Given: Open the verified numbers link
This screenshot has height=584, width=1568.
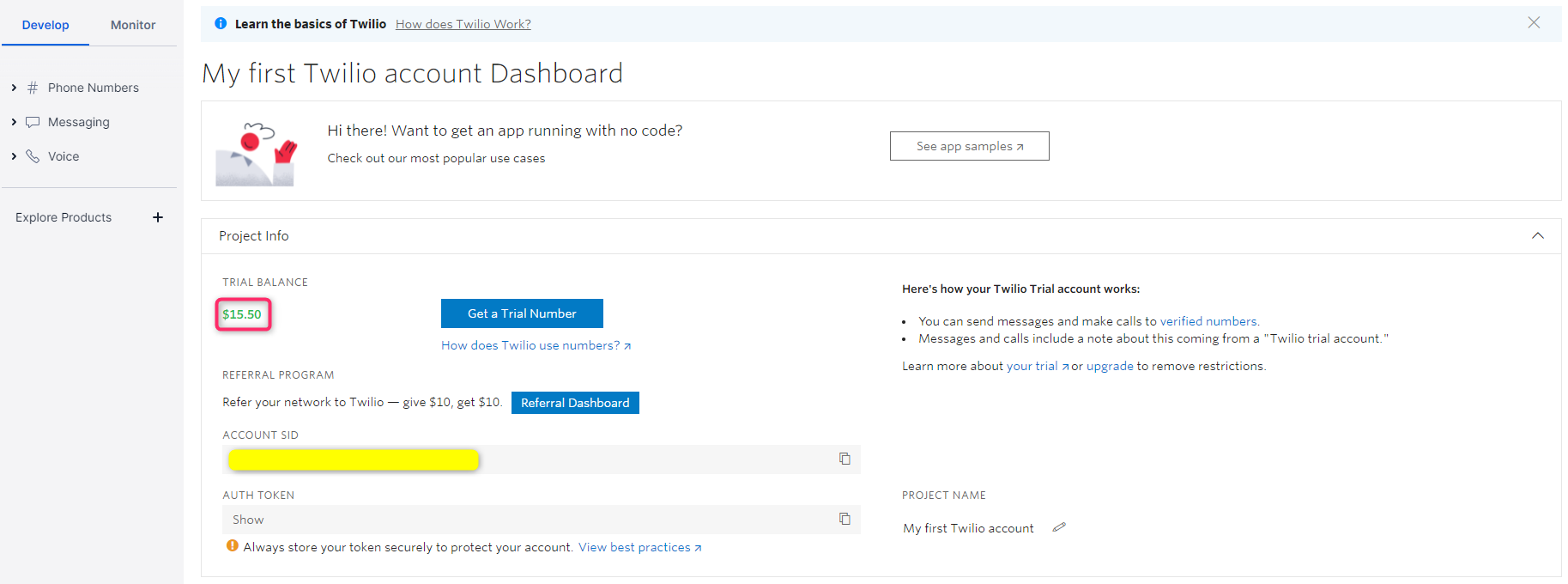Looking at the screenshot, I should pyautogui.click(x=1209, y=321).
